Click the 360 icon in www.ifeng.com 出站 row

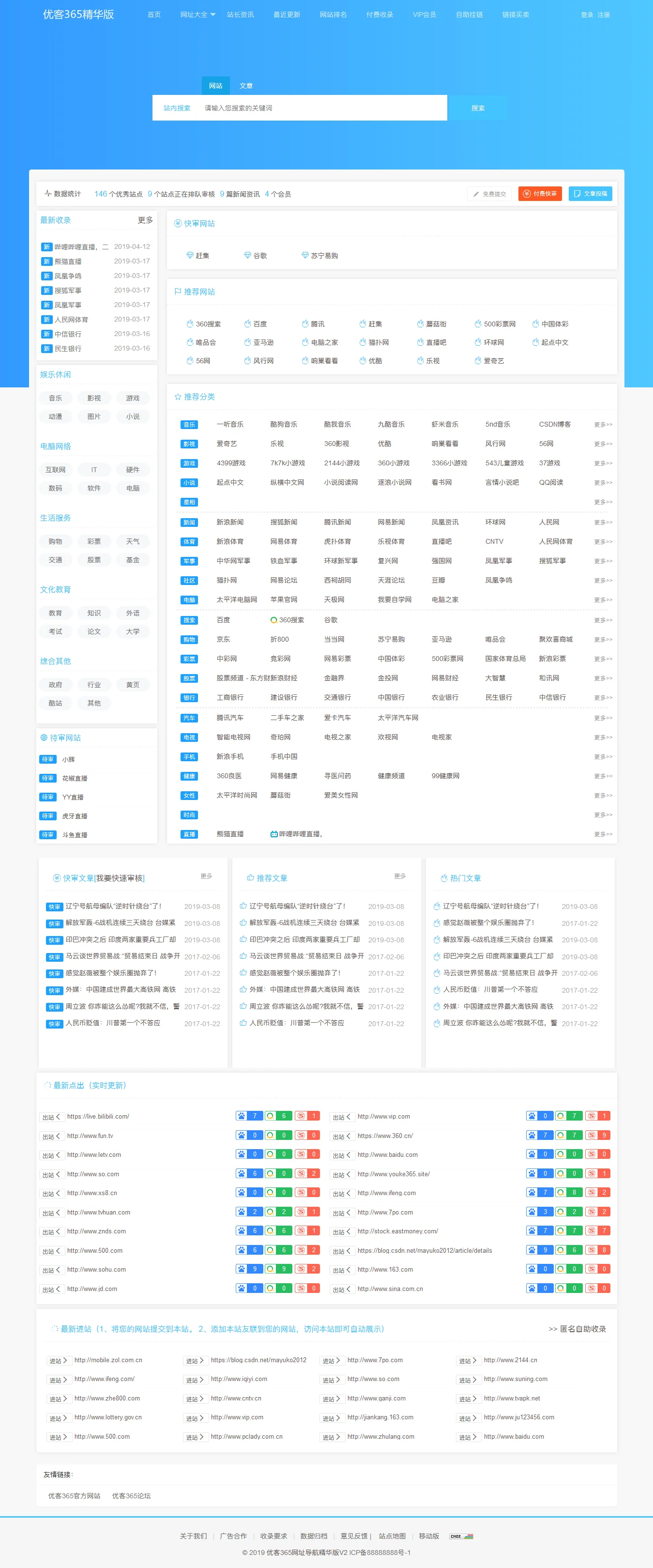[x=561, y=1192]
